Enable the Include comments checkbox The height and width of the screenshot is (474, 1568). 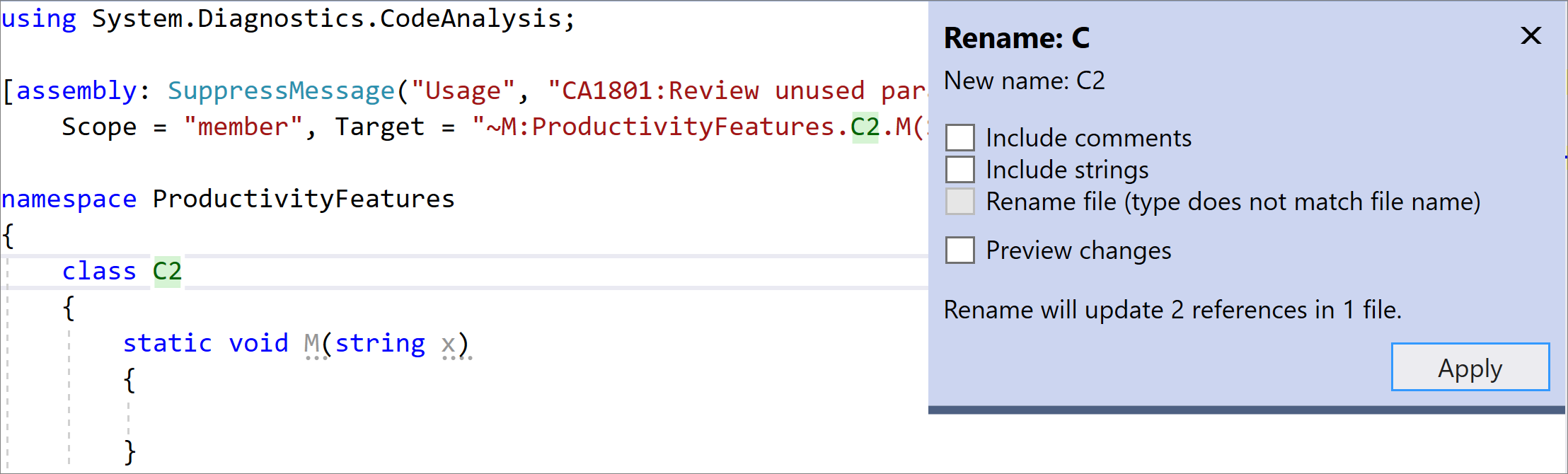pos(960,137)
